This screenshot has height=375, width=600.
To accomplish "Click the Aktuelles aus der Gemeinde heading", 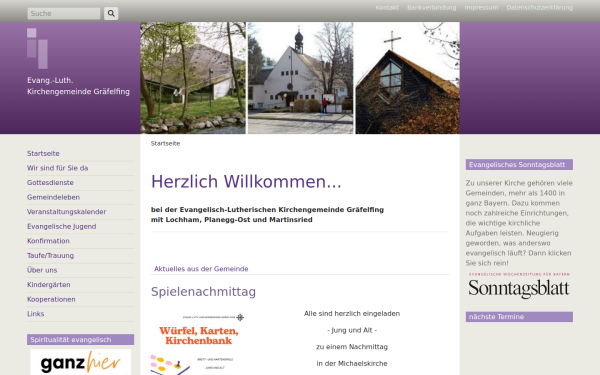I will (201, 269).
